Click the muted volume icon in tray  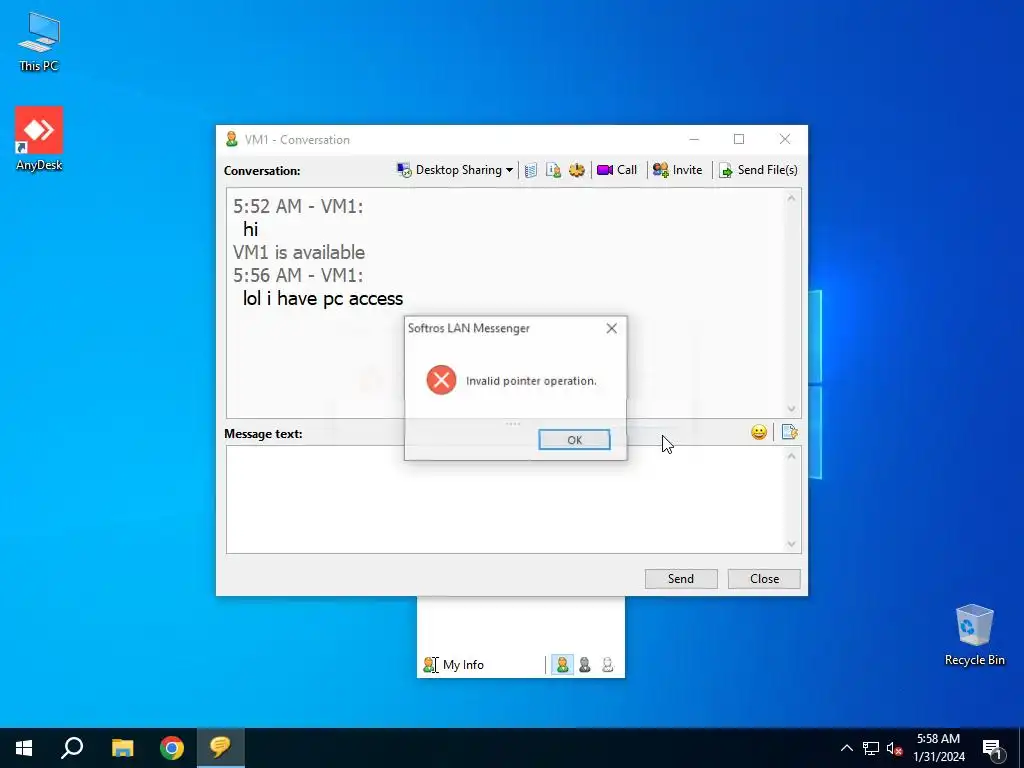tap(894, 748)
